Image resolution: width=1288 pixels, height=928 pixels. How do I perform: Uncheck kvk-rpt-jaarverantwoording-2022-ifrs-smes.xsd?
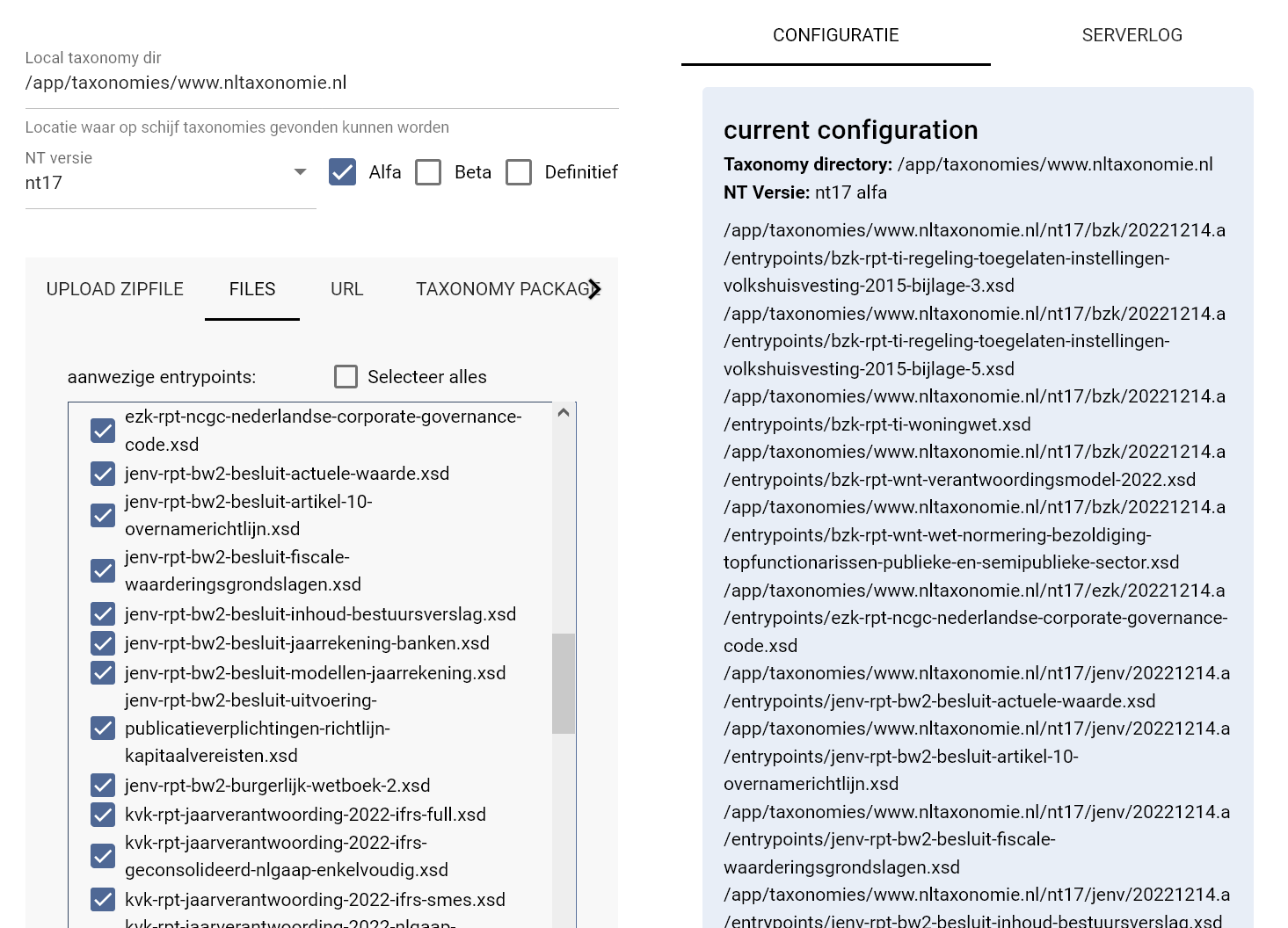[x=103, y=899]
